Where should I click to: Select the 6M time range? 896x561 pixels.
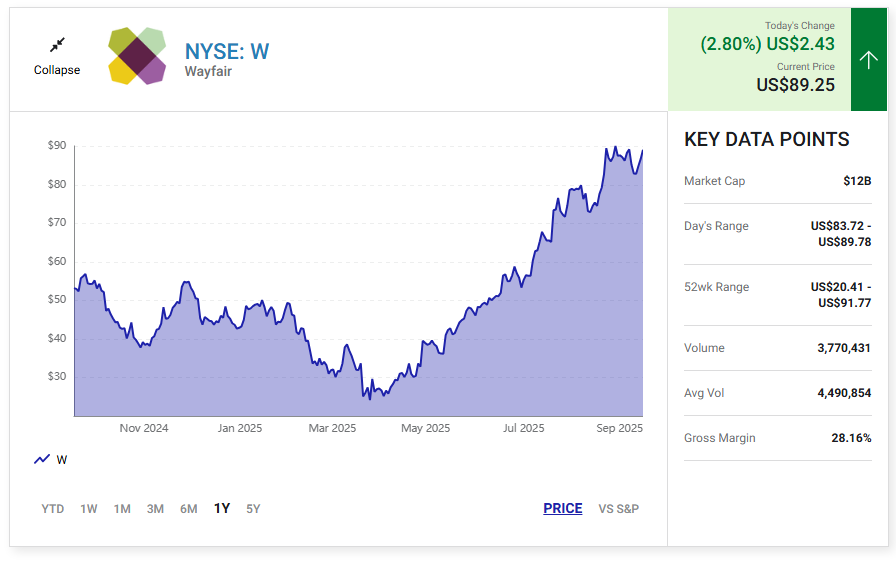pos(189,508)
